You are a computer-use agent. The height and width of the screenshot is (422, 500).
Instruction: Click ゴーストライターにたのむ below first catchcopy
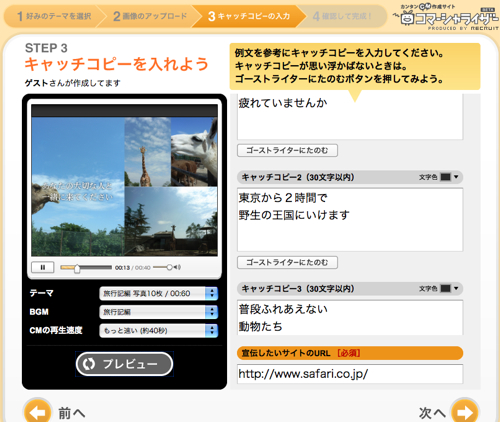tap(287, 150)
